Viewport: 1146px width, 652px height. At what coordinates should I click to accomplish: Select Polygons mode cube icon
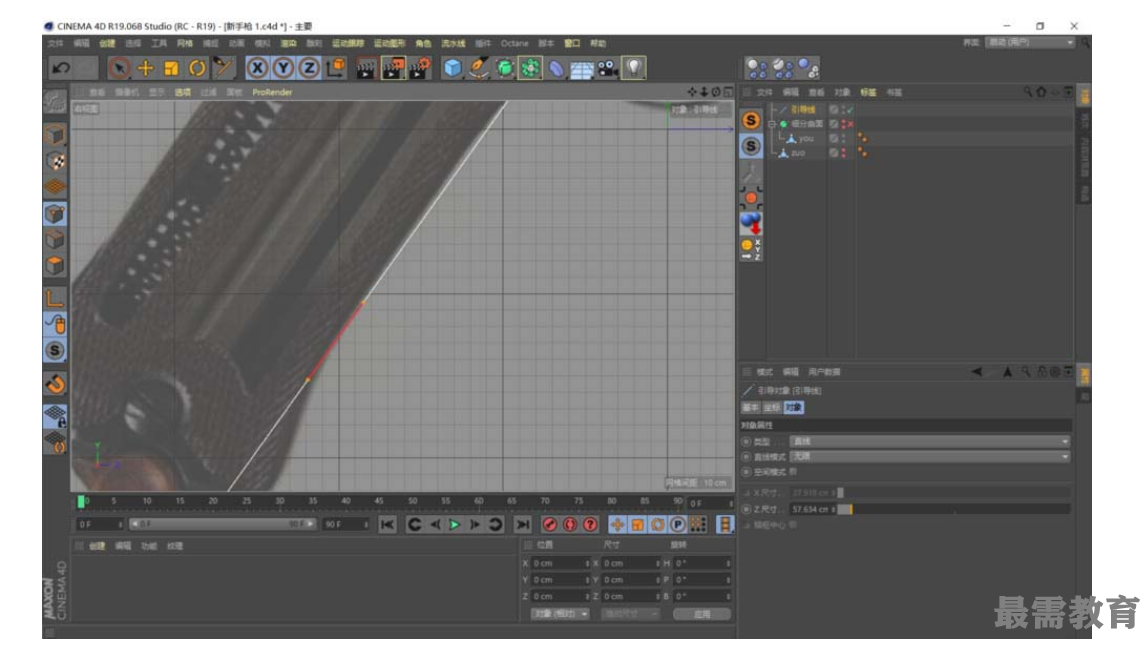(55, 265)
